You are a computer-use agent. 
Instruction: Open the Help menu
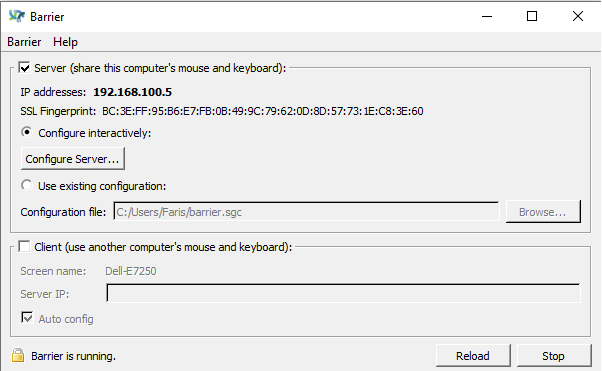tap(65, 42)
